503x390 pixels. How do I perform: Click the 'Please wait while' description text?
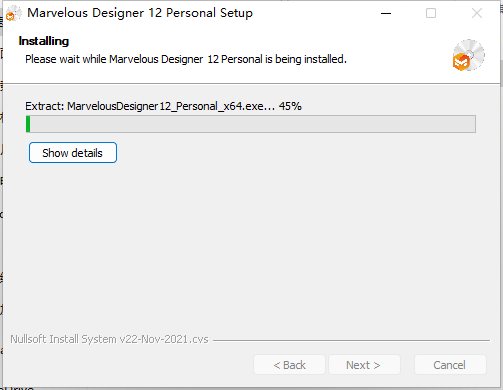coord(186,59)
